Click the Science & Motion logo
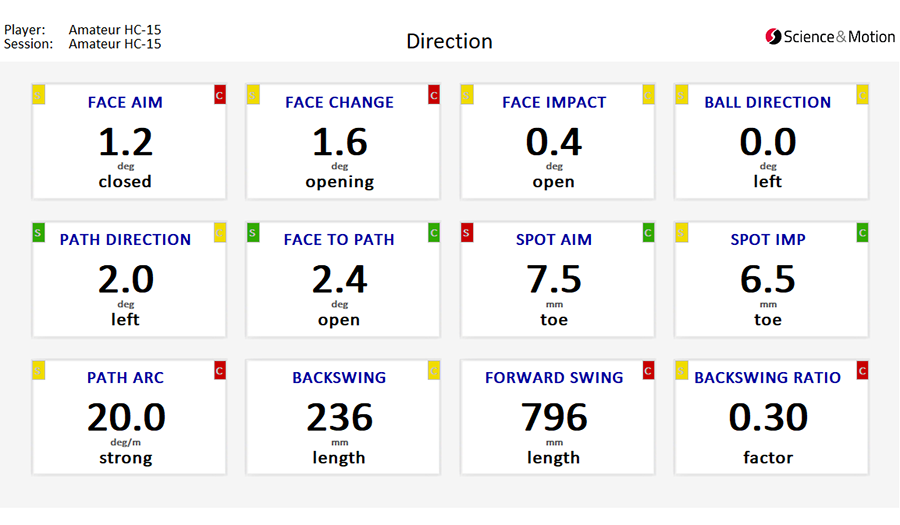Screen dimensions: 900x525 click(x=830, y=37)
